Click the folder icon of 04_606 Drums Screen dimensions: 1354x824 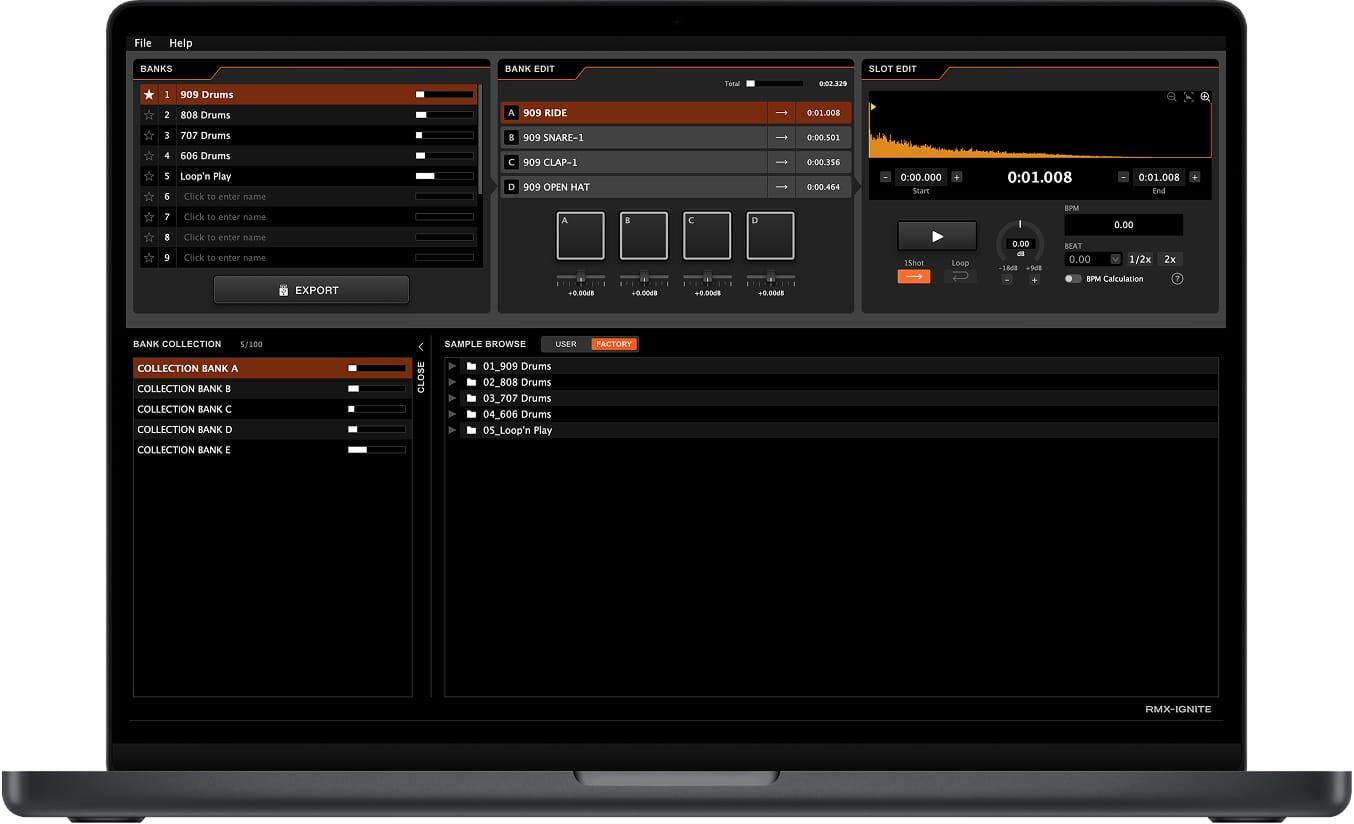pos(471,414)
